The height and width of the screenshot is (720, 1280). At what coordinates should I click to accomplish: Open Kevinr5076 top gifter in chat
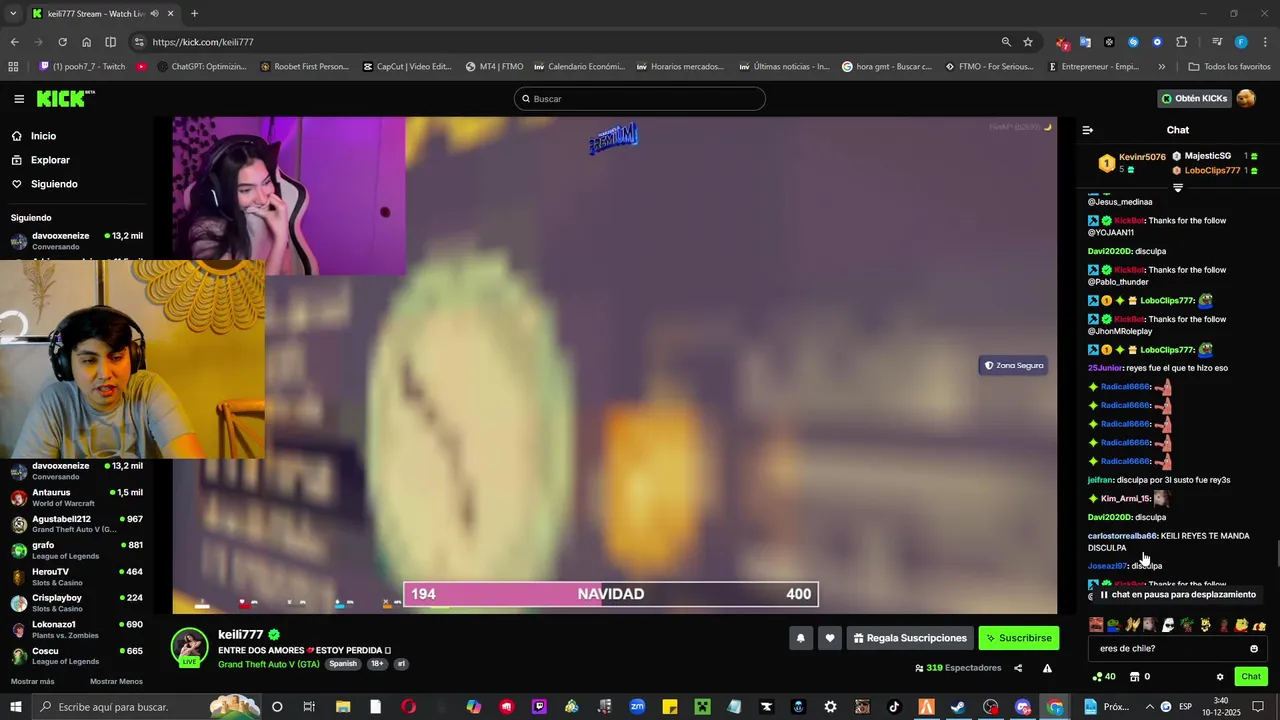point(1132,163)
